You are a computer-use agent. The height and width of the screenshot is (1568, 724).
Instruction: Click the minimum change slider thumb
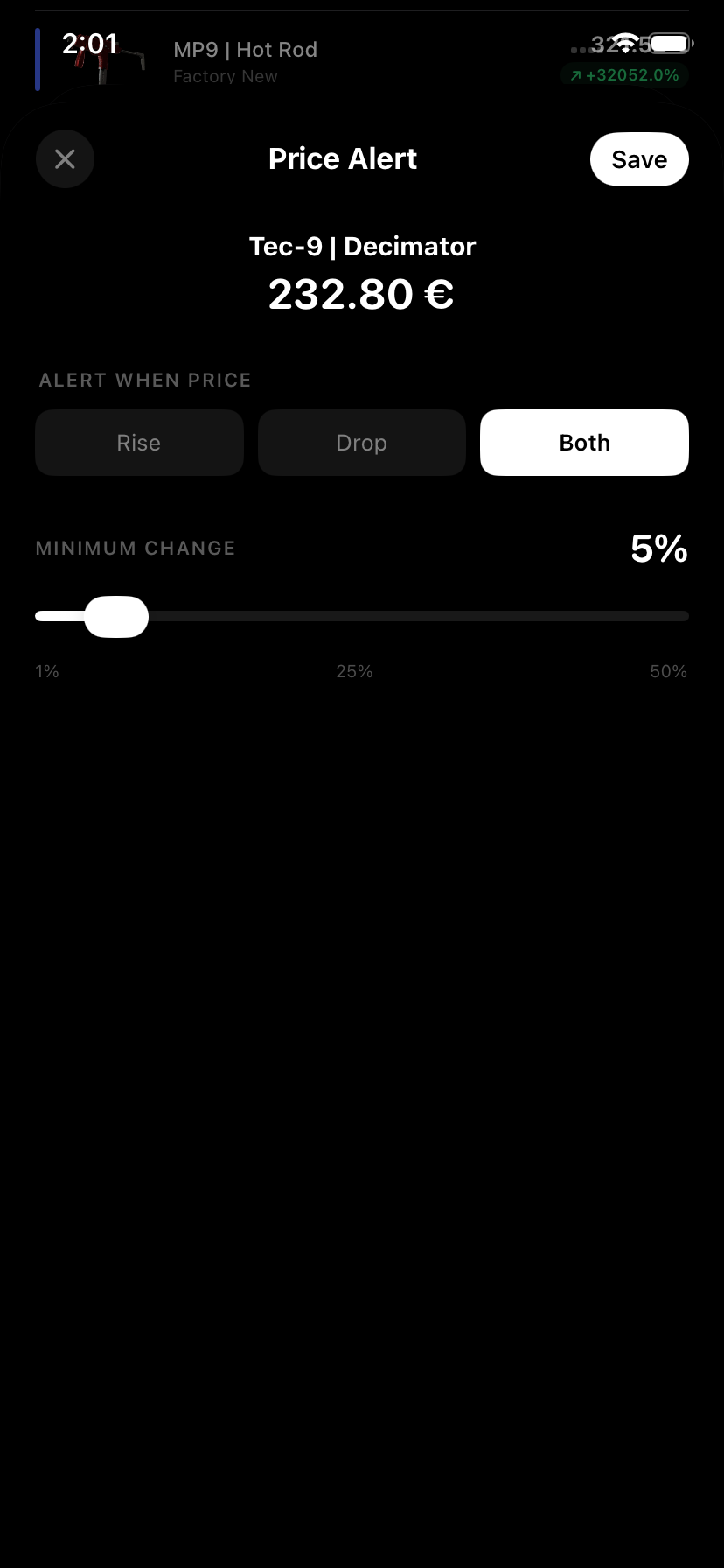click(x=116, y=617)
